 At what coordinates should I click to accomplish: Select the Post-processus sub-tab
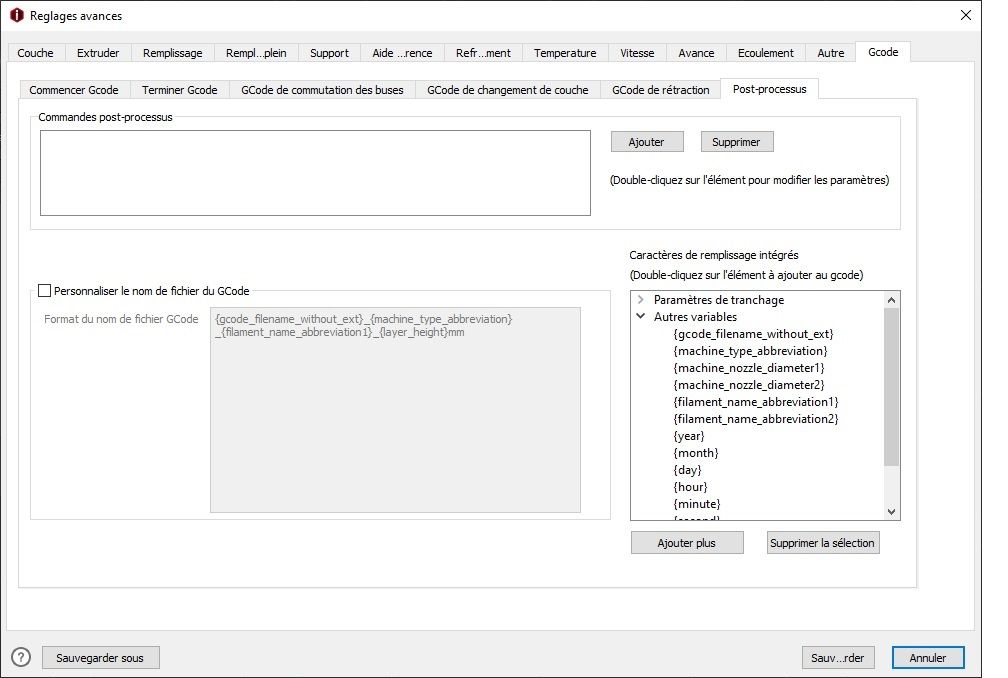770,89
